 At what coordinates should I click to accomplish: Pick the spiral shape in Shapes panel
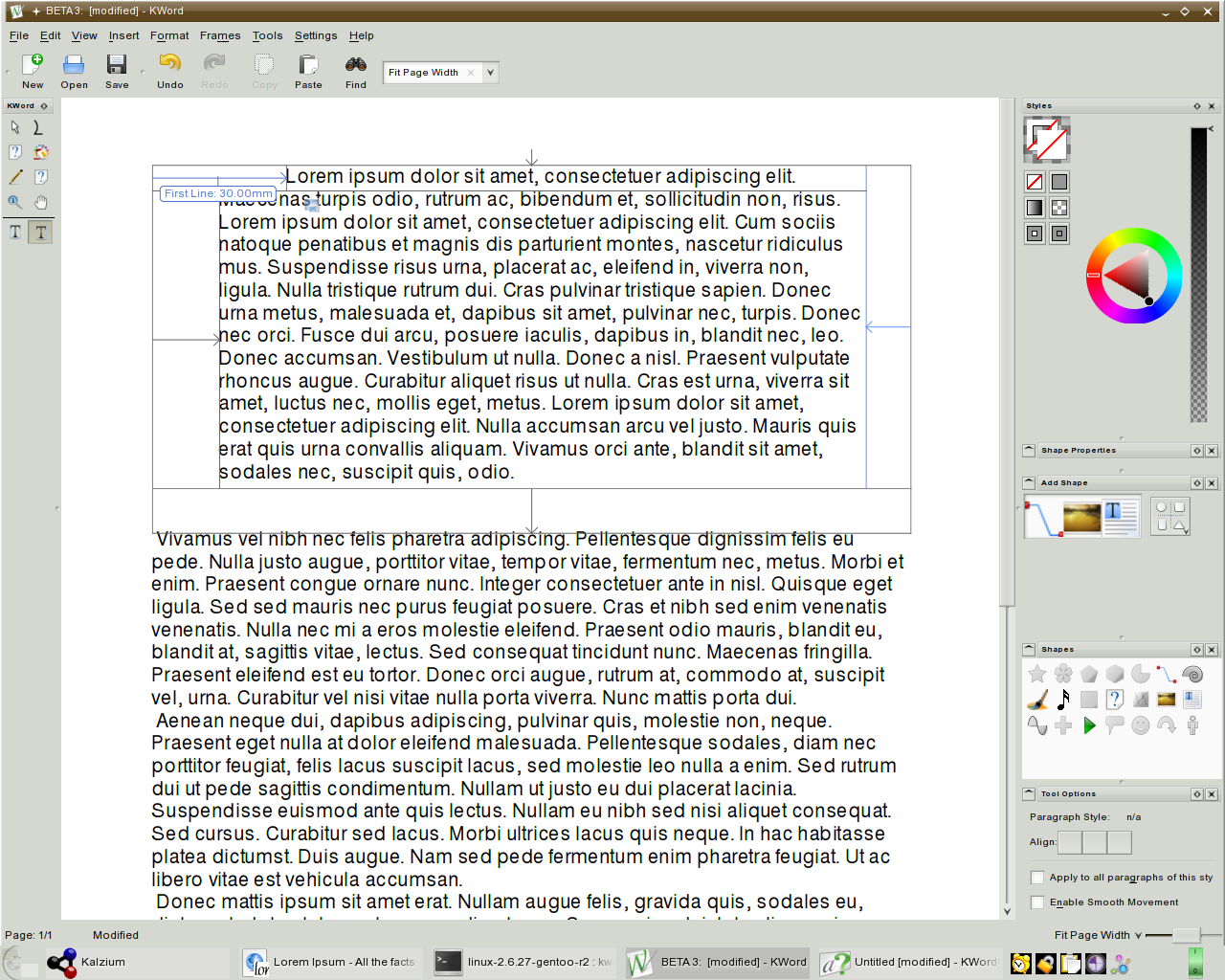tap(1192, 675)
